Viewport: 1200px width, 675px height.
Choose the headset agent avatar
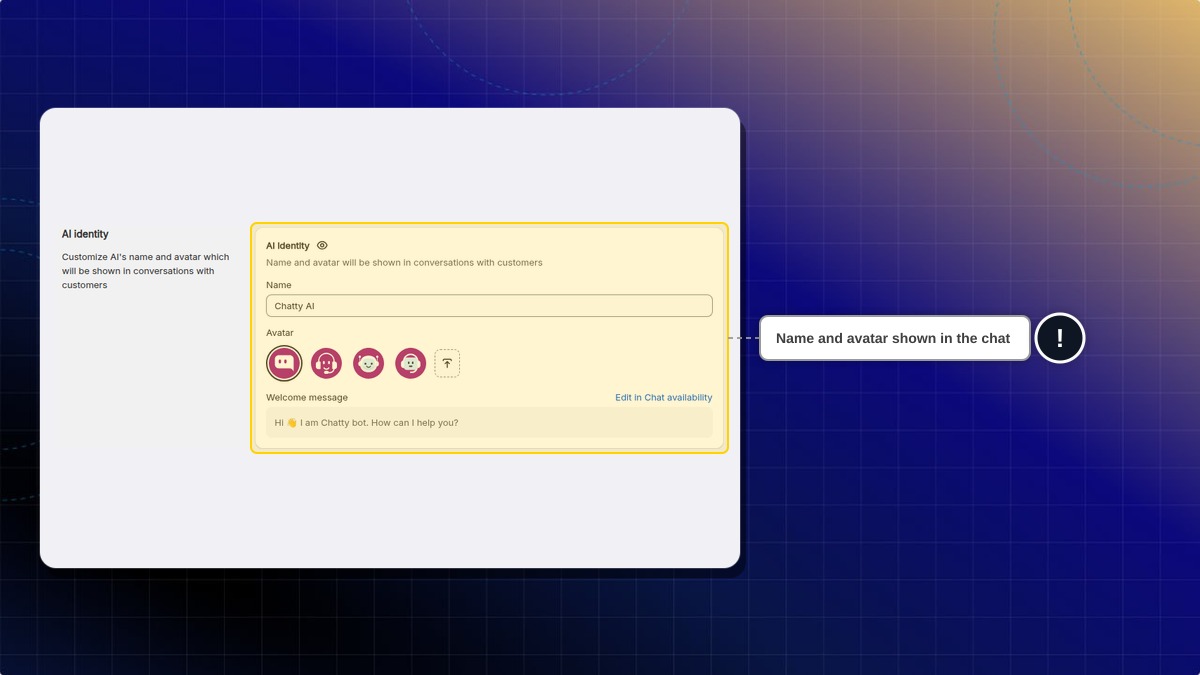(326, 363)
